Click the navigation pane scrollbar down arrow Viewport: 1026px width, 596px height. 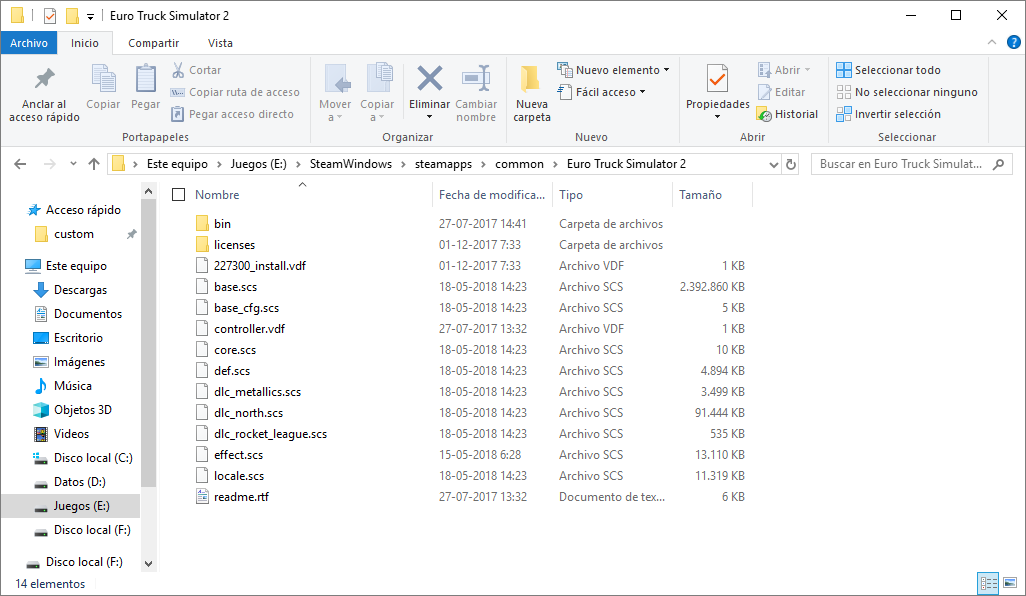149,563
